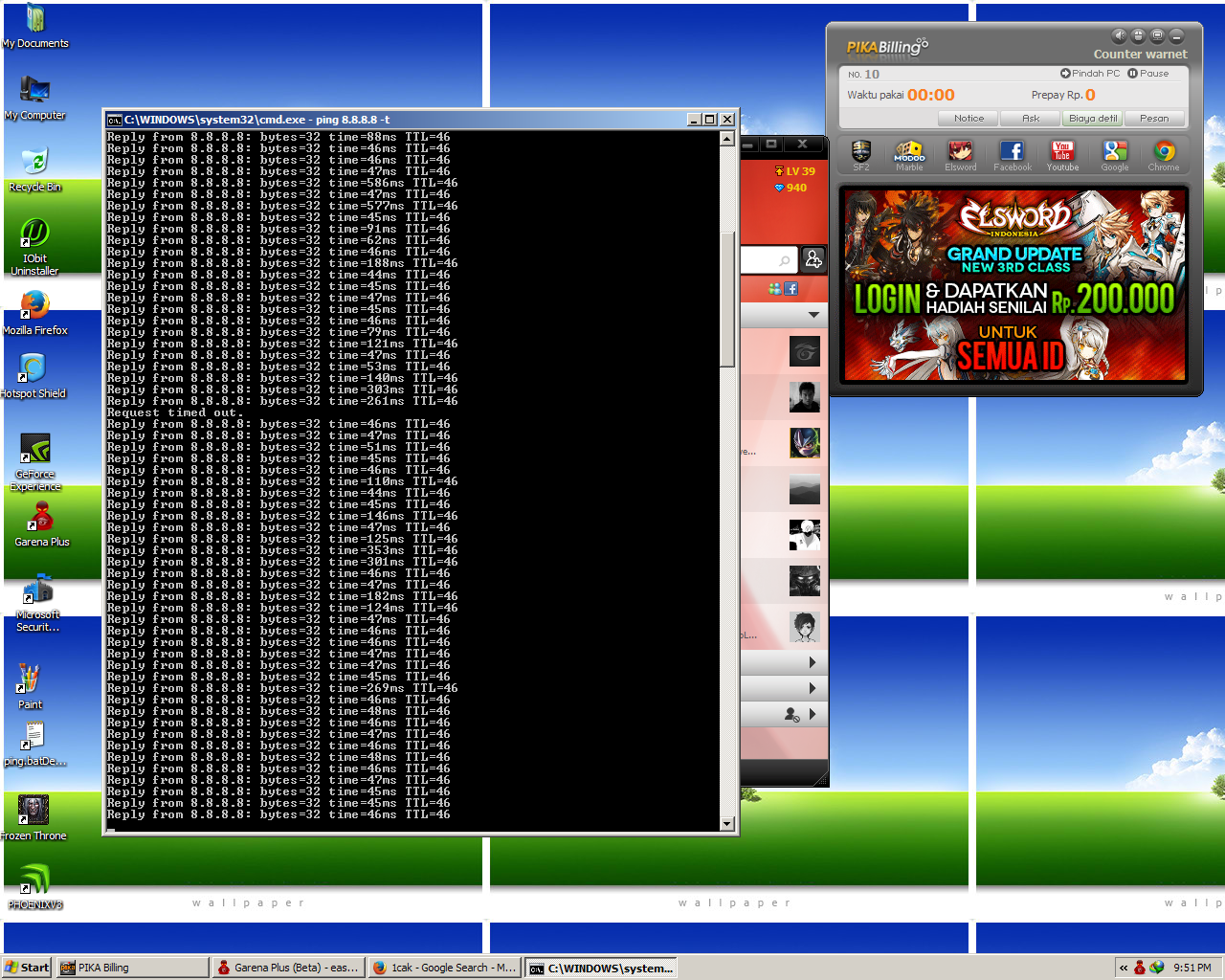Expand hidden system tray icons chevron
Screen dimensions: 1225x980
click(x=1123, y=968)
